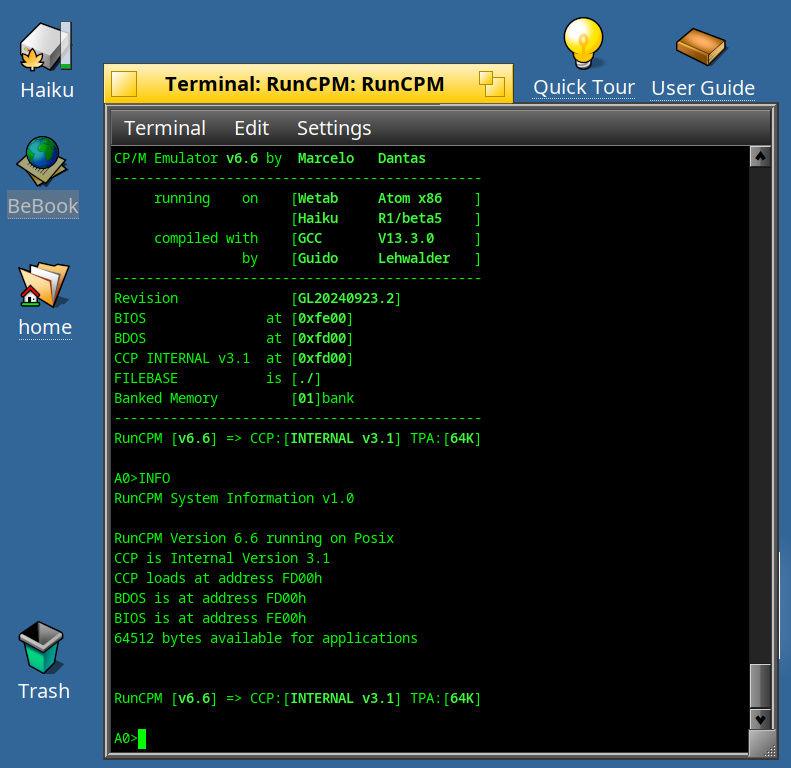The width and height of the screenshot is (791, 768).
Task: Click the final A0> prompt cursor
Action: tap(142, 738)
